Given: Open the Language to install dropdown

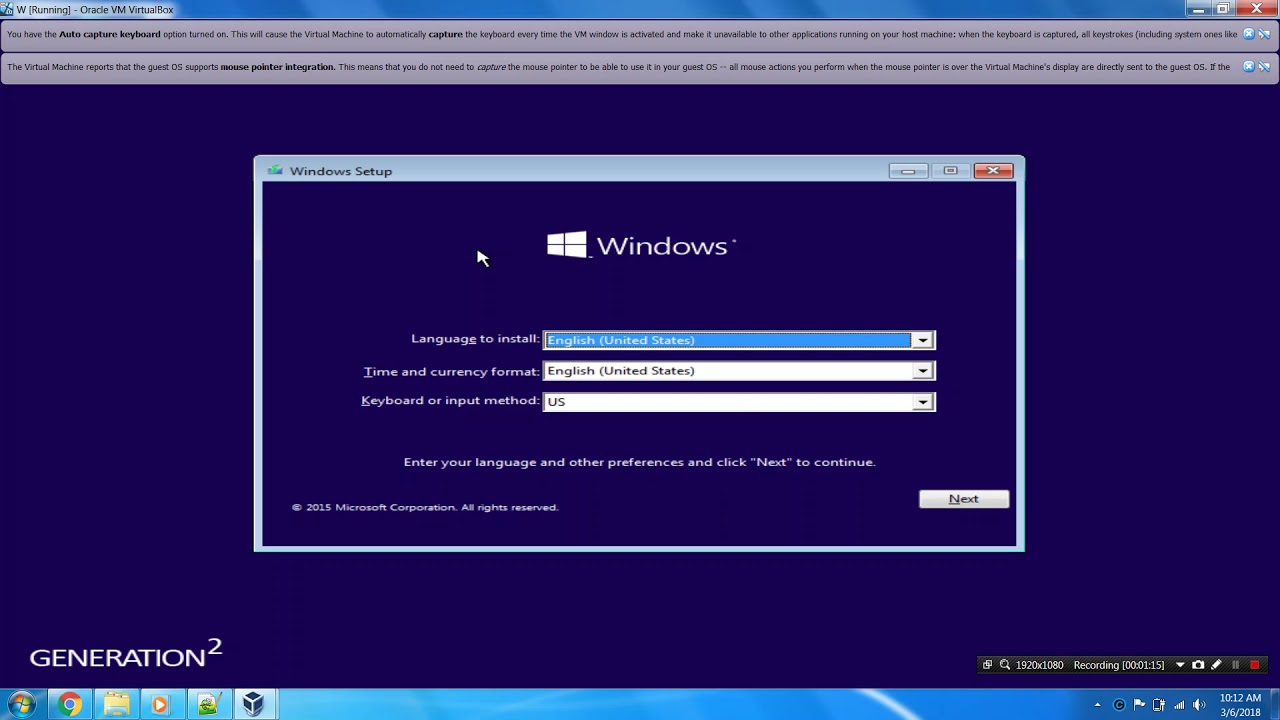Looking at the screenshot, I should [739, 340].
